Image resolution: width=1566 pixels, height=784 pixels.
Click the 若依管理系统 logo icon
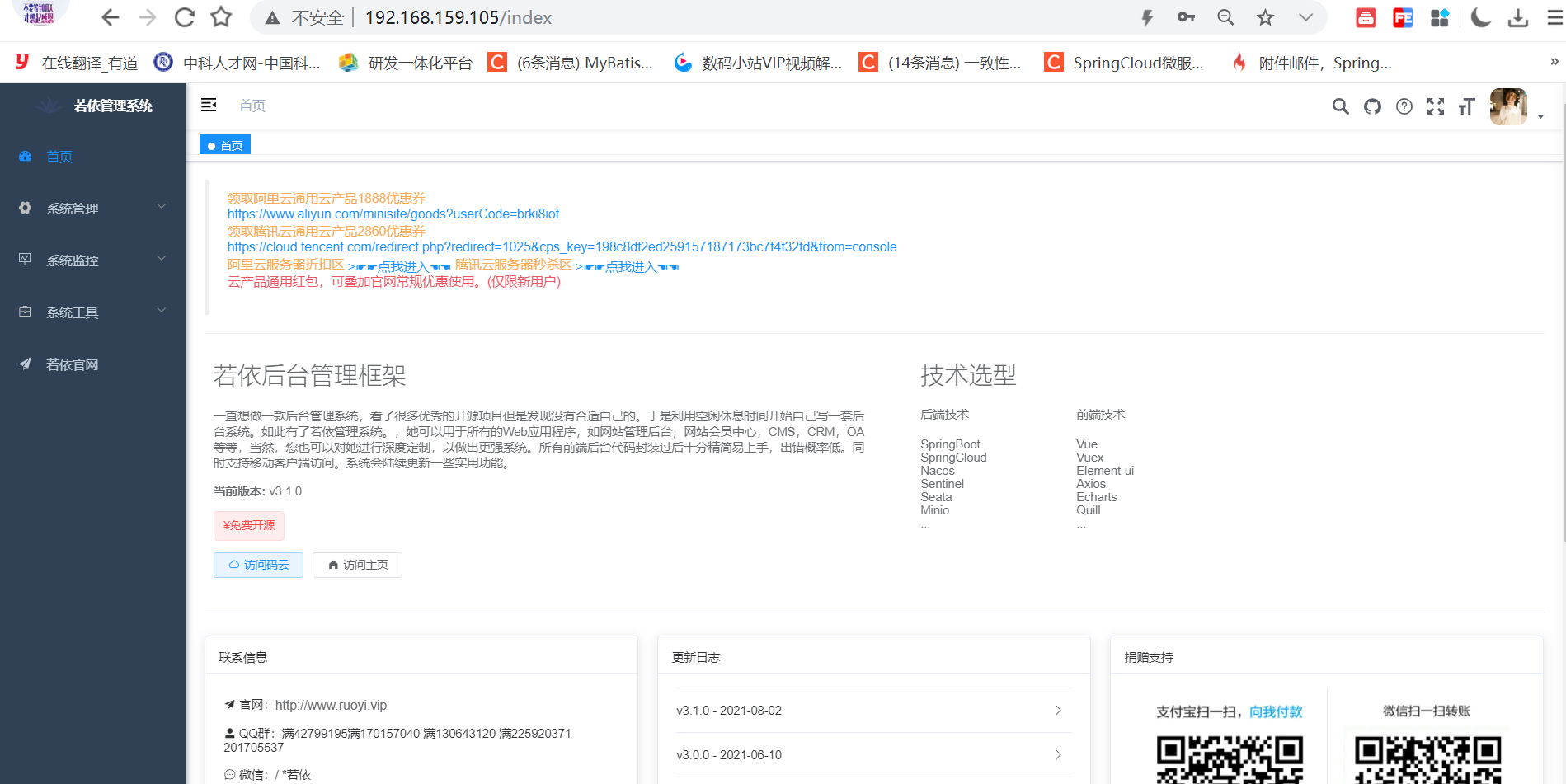(49, 106)
